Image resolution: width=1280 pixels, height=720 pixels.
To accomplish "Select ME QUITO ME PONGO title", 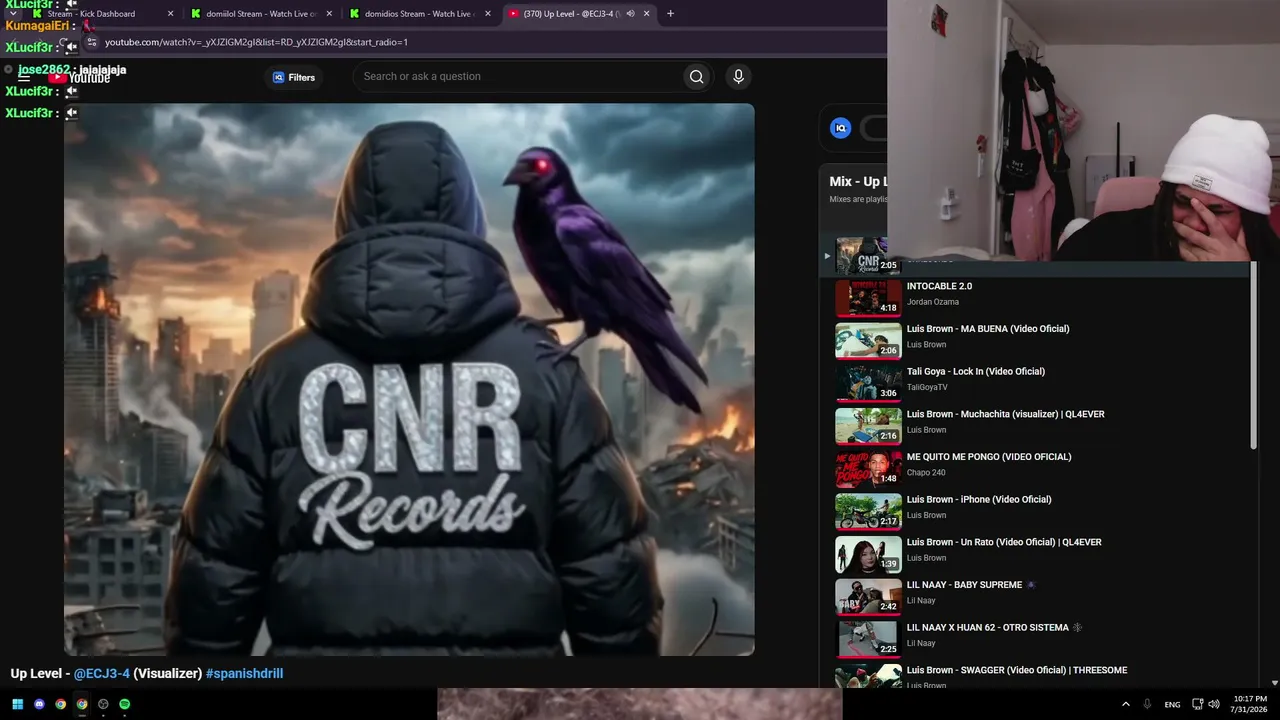I will [989, 457].
